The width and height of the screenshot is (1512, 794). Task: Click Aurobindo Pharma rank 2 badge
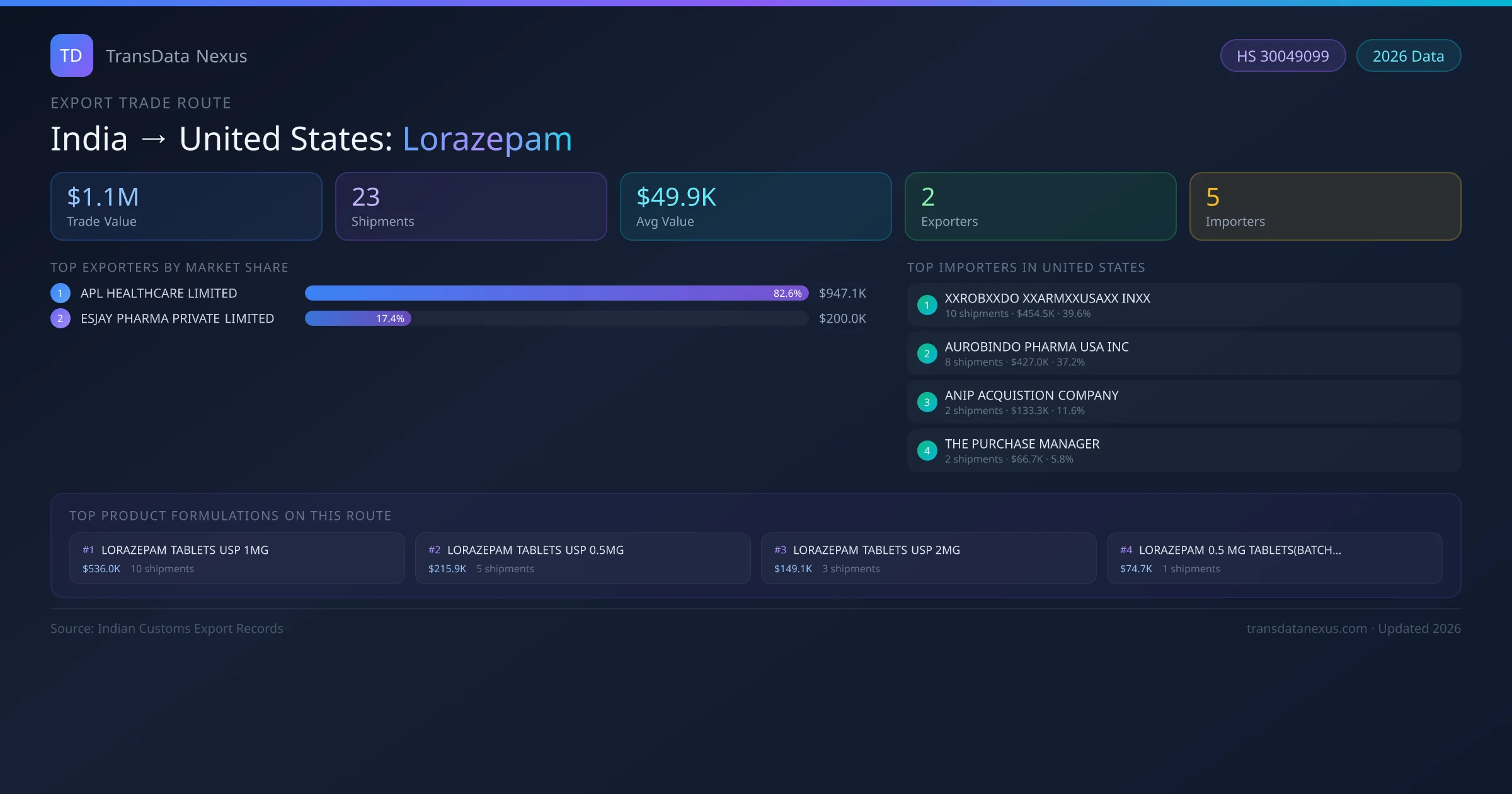pos(927,354)
